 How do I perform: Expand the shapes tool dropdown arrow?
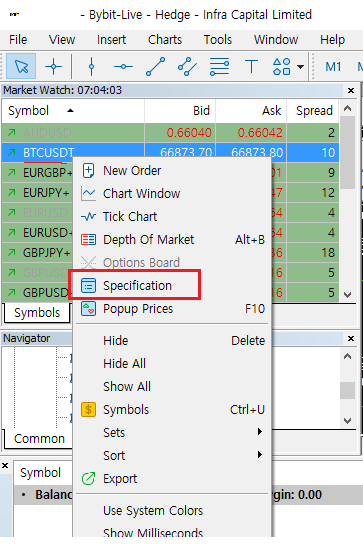click(x=300, y=66)
